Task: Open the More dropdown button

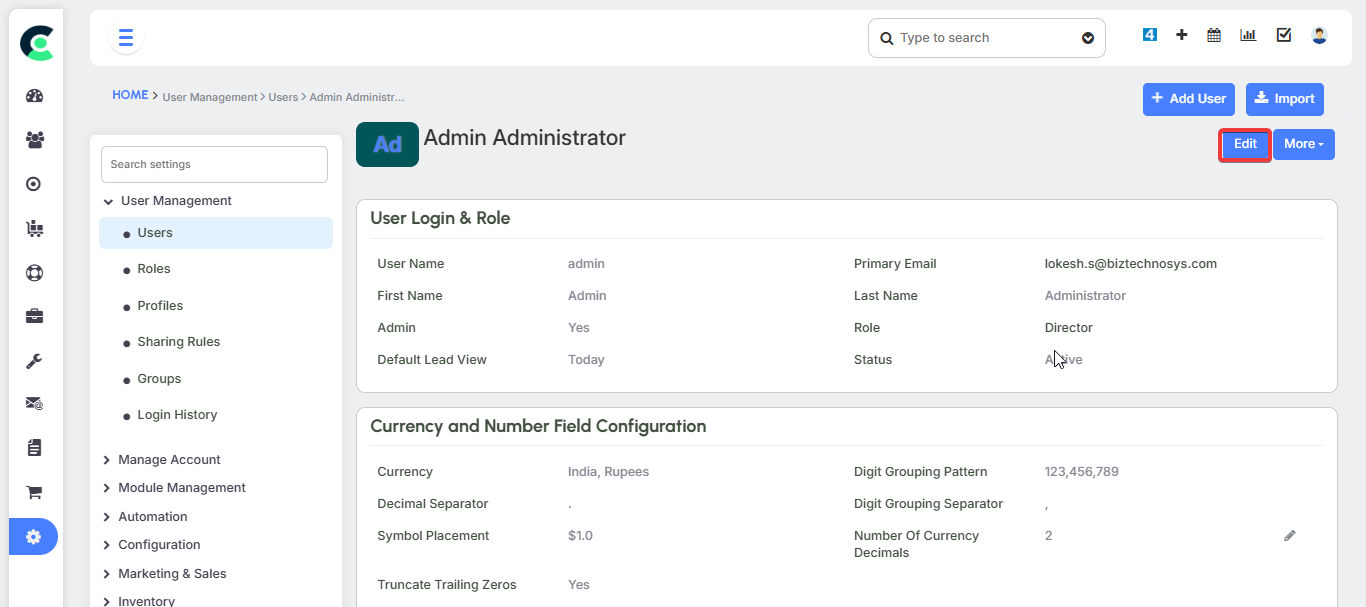Action: click(x=1303, y=144)
